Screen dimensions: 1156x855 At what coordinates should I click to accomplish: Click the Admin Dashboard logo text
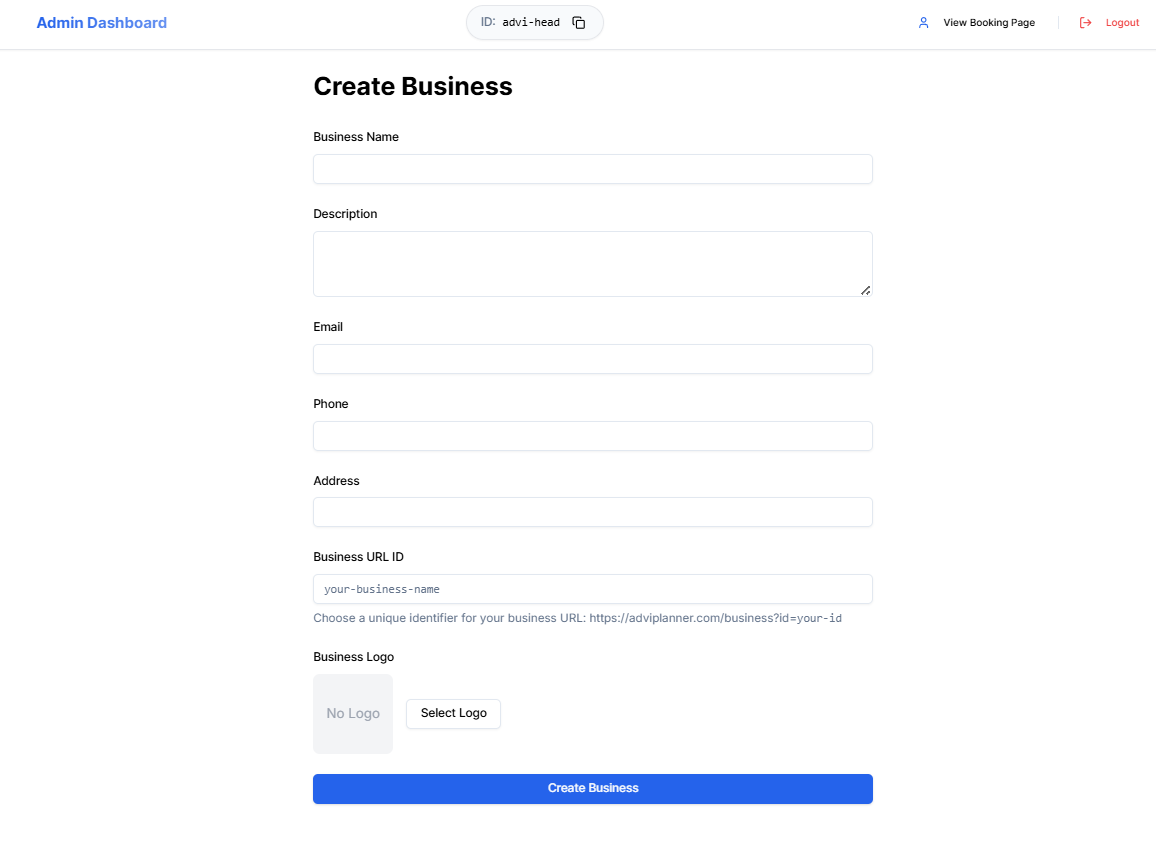tap(101, 22)
